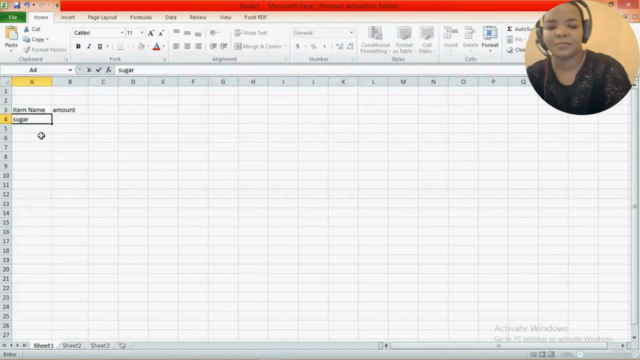Apply percent style
Viewport: 640px width, 360px height.
(x=313, y=46)
